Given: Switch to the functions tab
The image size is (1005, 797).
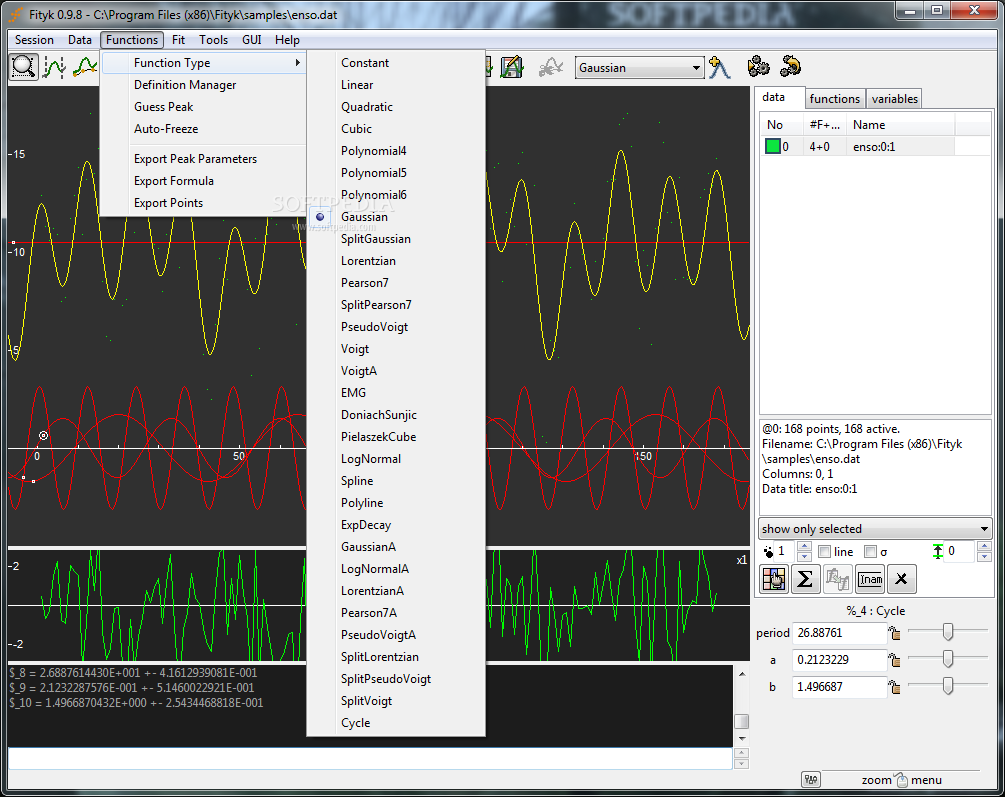Looking at the screenshot, I should 835,99.
